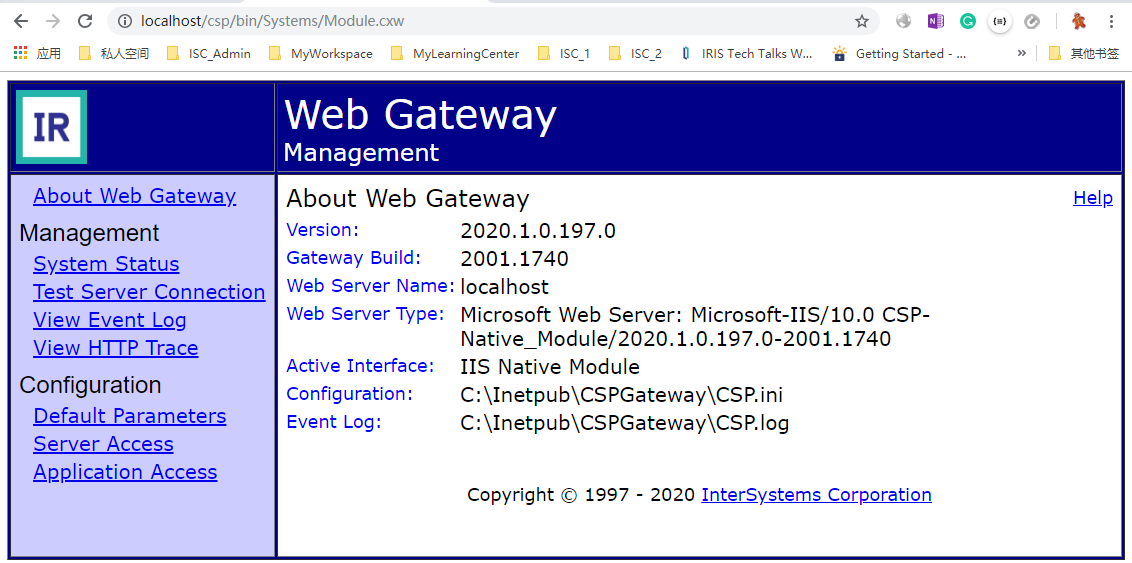Go to Default Parameters configuration
Viewport: 1132px width, 563px height.
point(130,416)
